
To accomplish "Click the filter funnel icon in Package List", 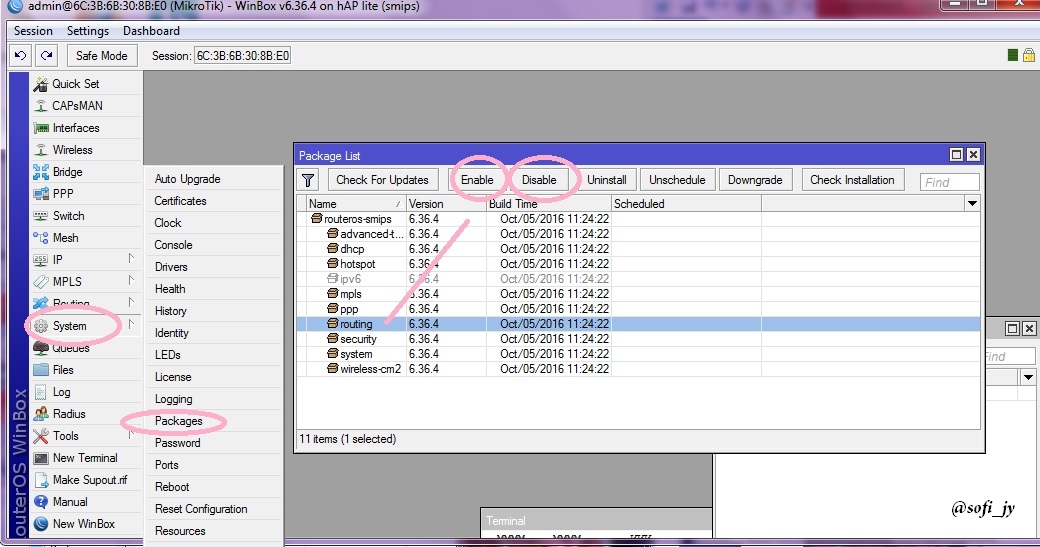I will [308, 180].
